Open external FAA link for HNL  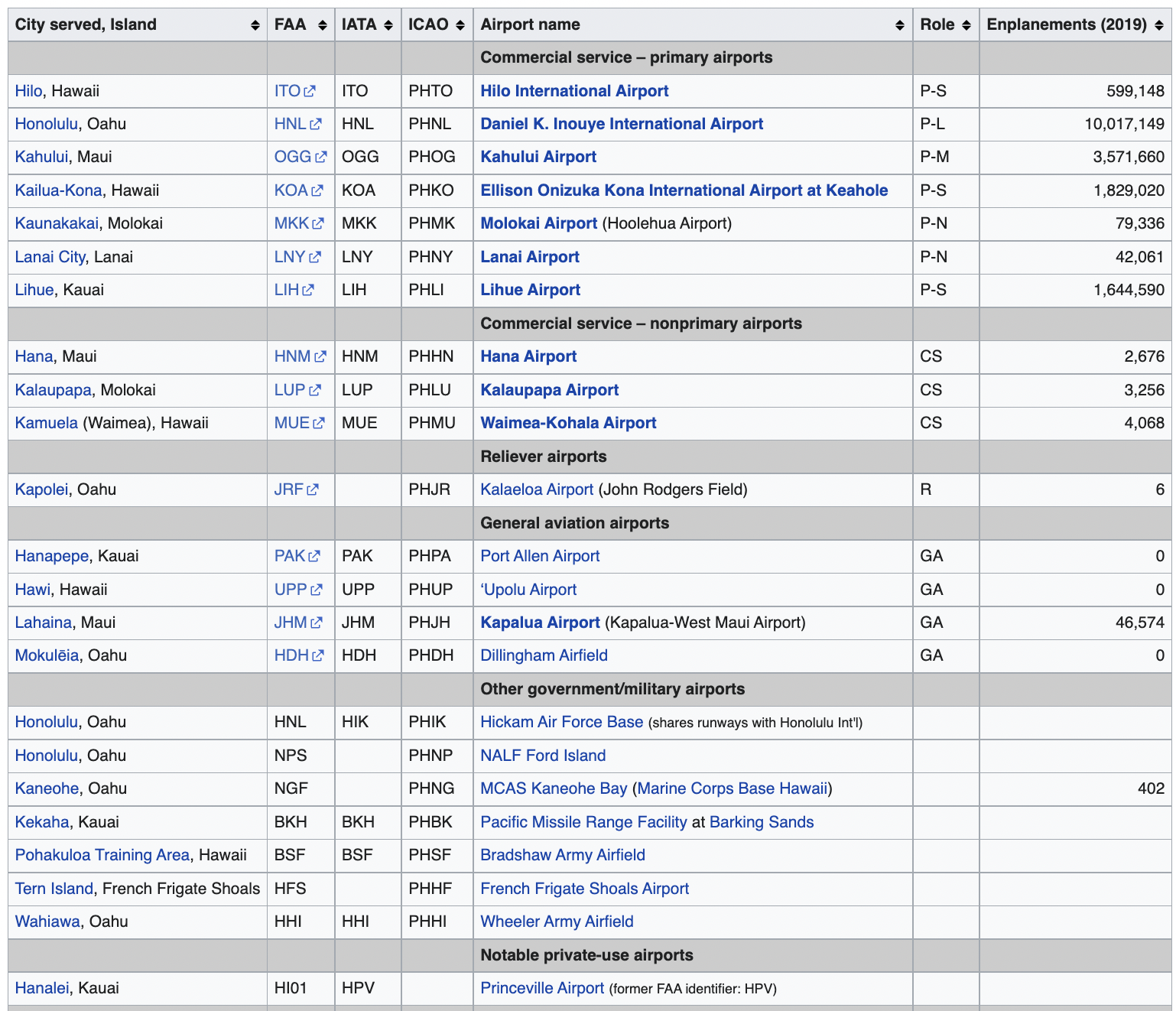tap(297, 124)
